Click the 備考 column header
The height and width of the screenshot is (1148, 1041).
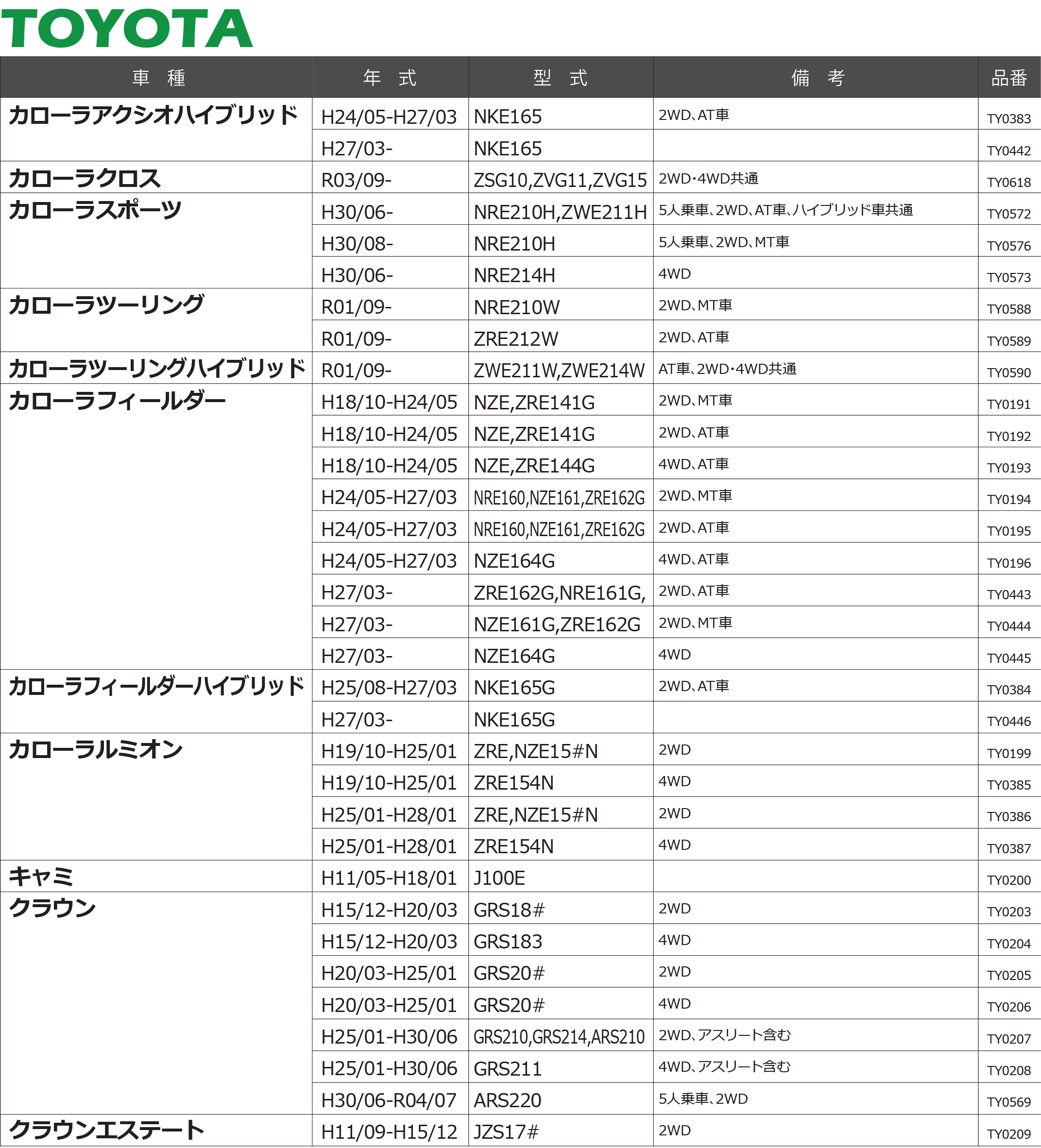click(818, 77)
